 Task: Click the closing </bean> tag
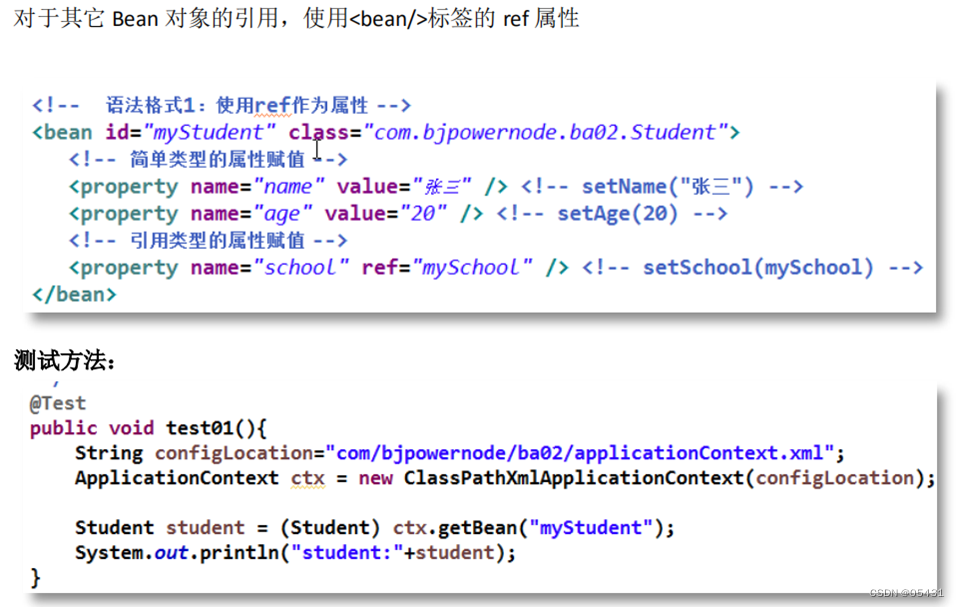(x=74, y=295)
